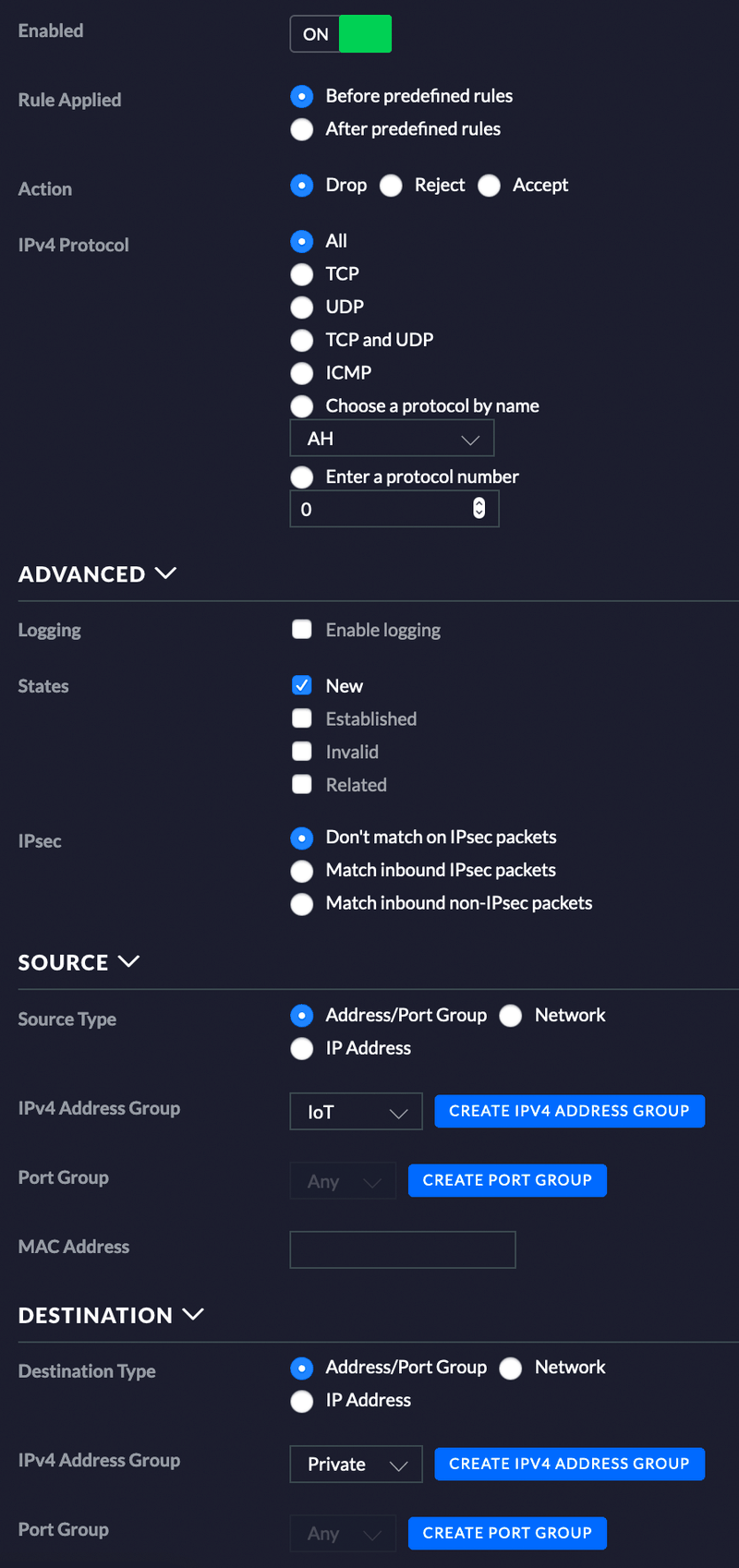This screenshot has height=1568, width=739.
Task: Check the Established state checkbox
Action: coord(302,718)
